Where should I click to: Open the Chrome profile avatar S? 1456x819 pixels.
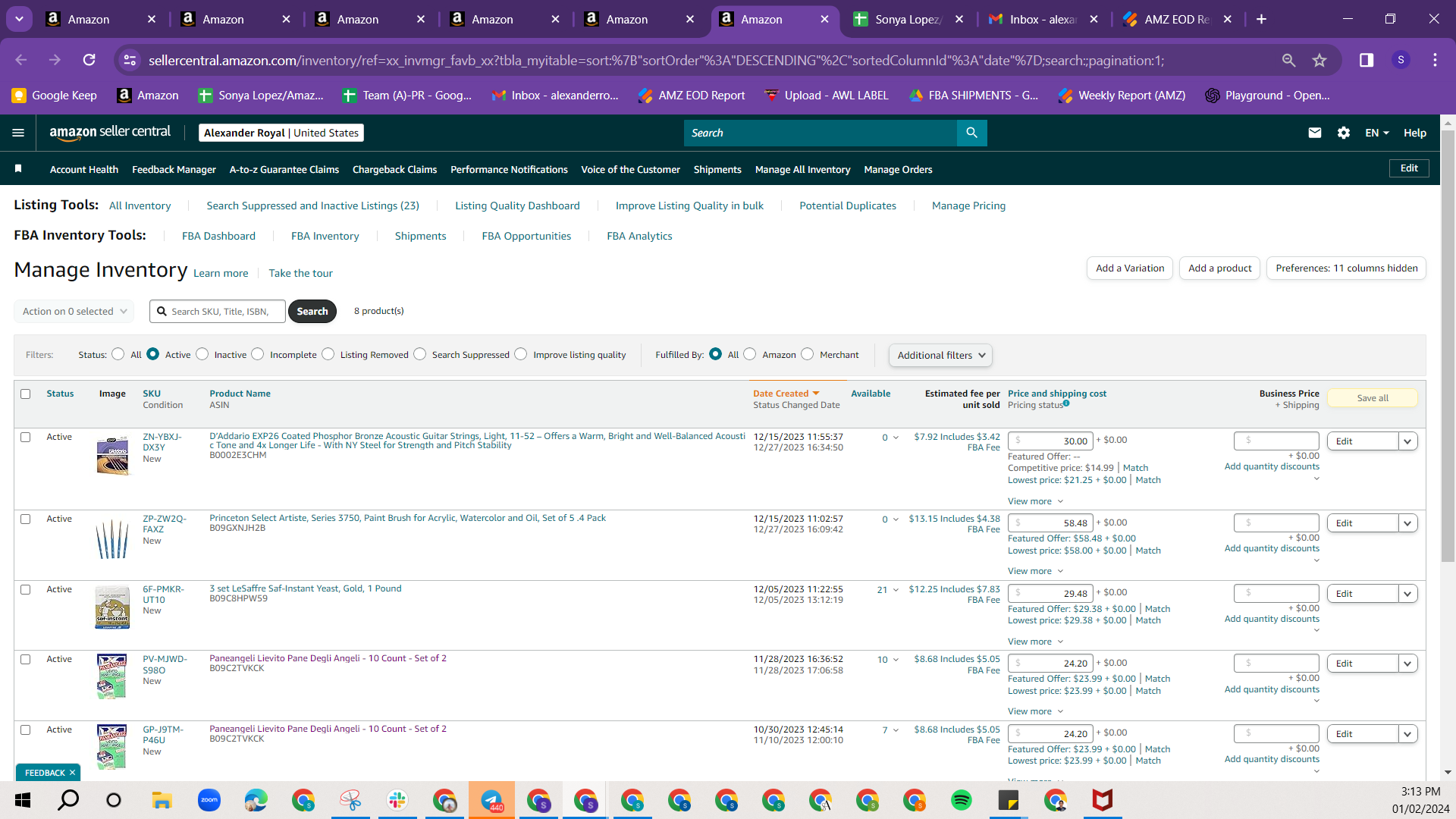click(1401, 60)
